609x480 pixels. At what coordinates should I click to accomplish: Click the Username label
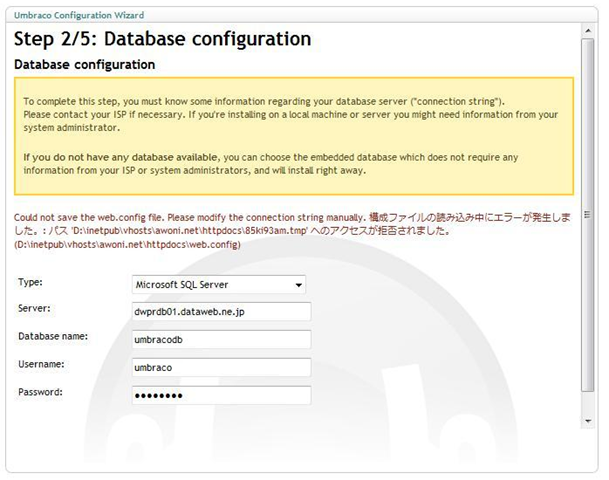pos(41,364)
